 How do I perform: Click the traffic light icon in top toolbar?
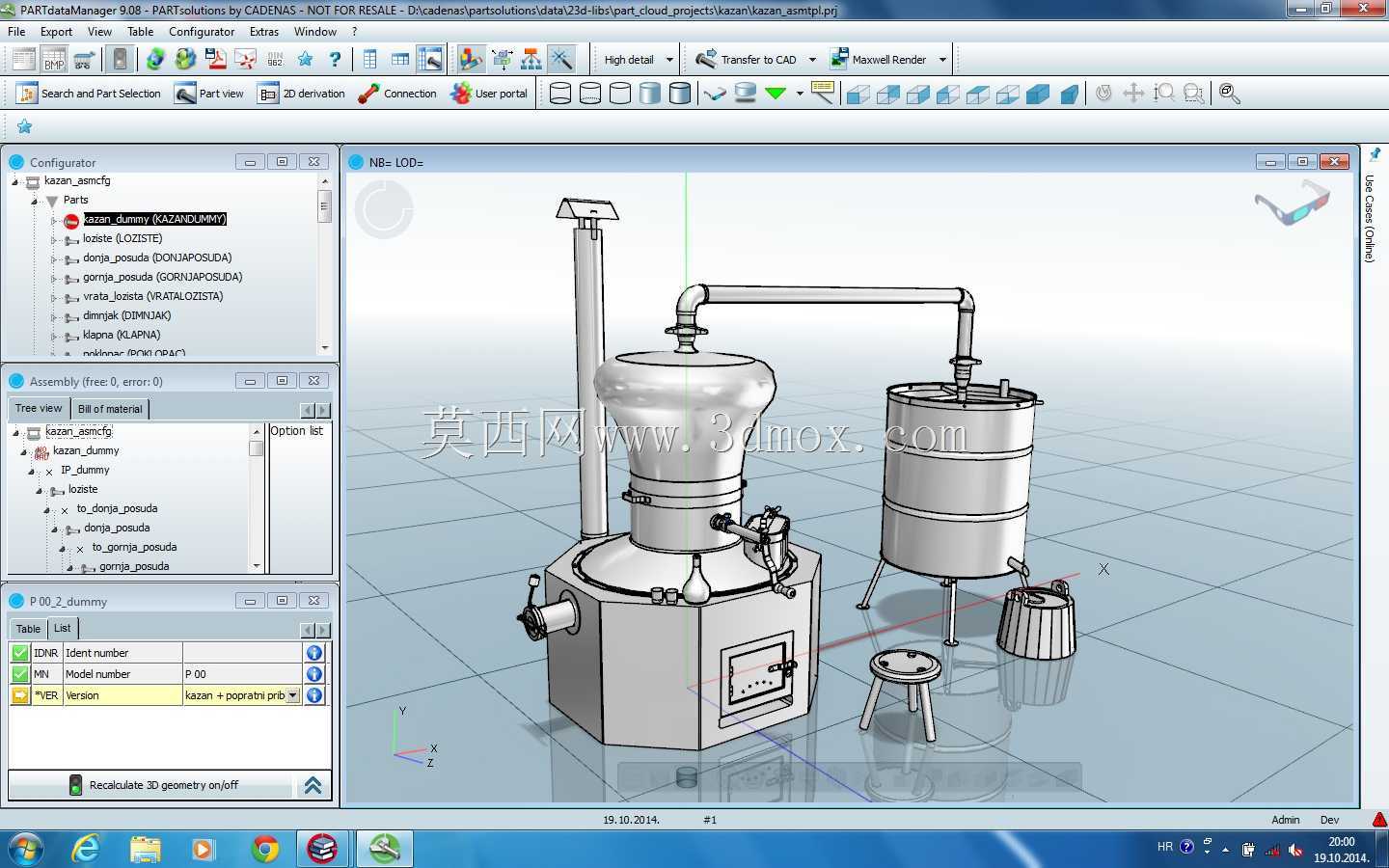pos(120,60)
